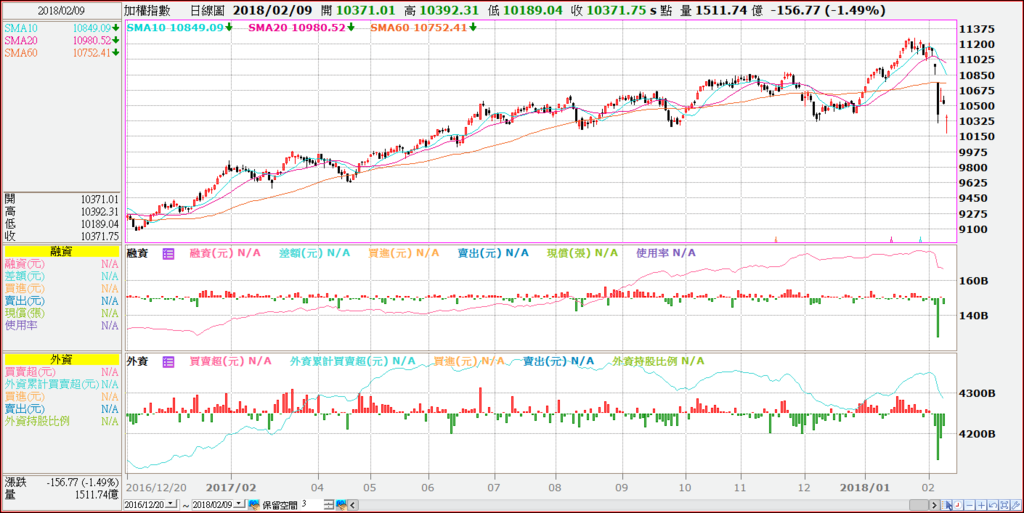Viewport: 1024px width, 513px height.
Task: Open the 融資 panel settings table icon
Action: point(168,254)
